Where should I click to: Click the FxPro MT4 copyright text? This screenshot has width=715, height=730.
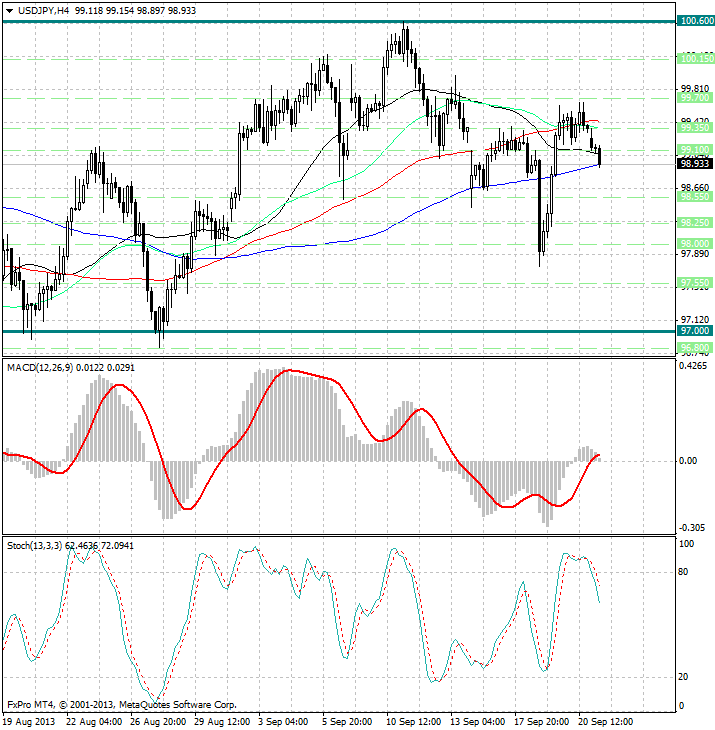click(122, 705)
